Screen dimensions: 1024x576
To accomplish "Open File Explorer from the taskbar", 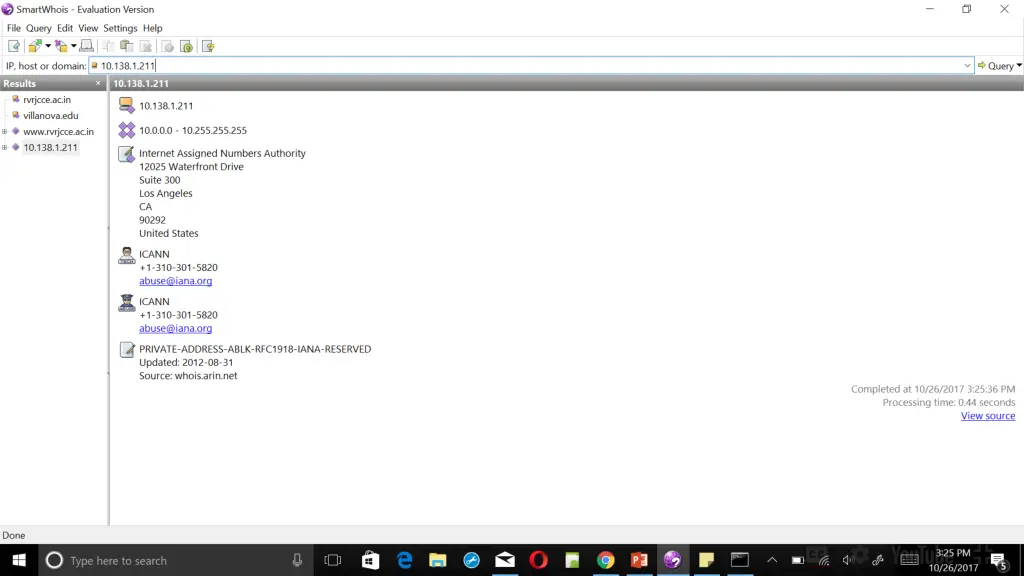I will (438, 560).
